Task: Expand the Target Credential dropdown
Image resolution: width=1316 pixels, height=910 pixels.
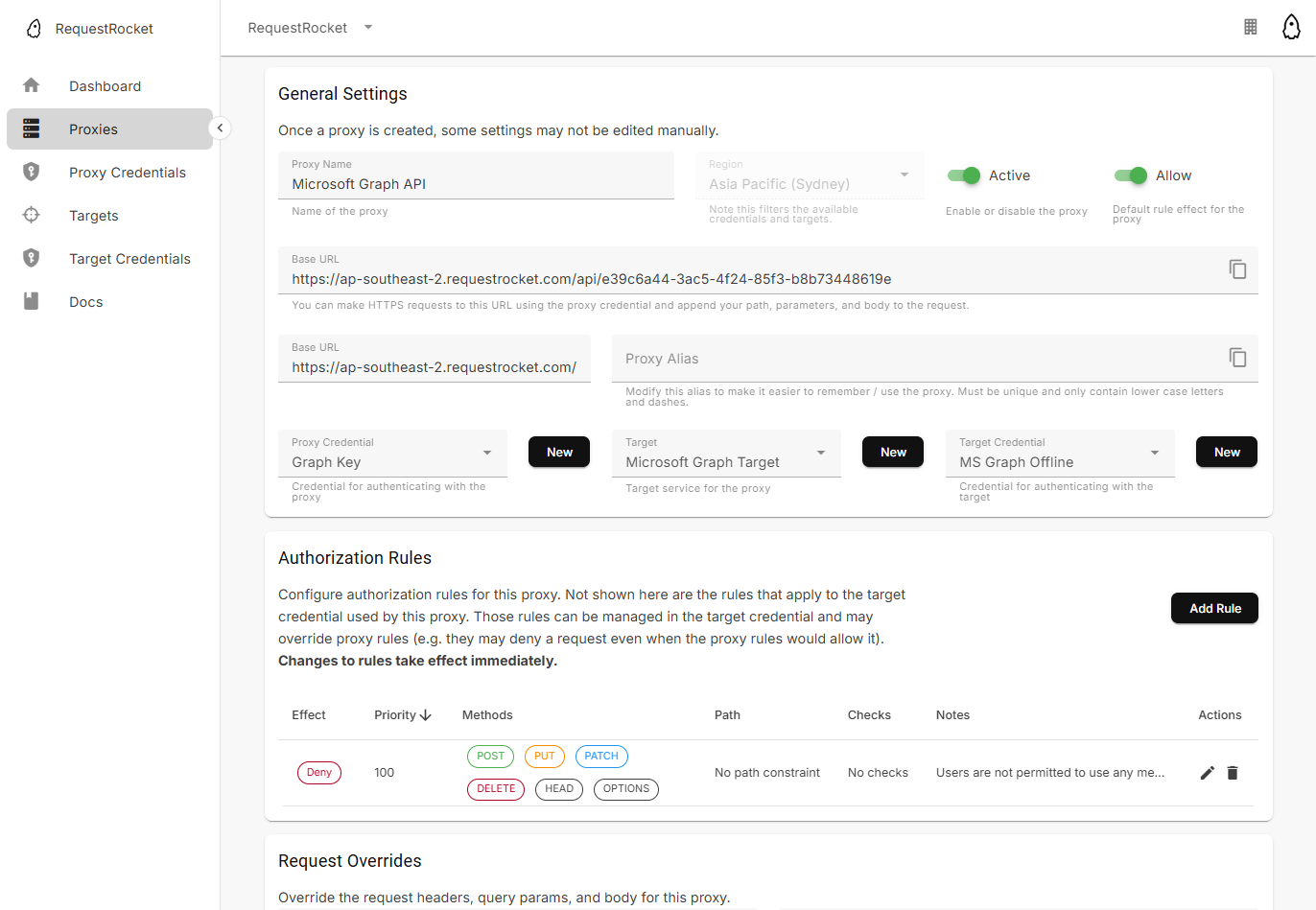Action: (x=1155, y=453)
